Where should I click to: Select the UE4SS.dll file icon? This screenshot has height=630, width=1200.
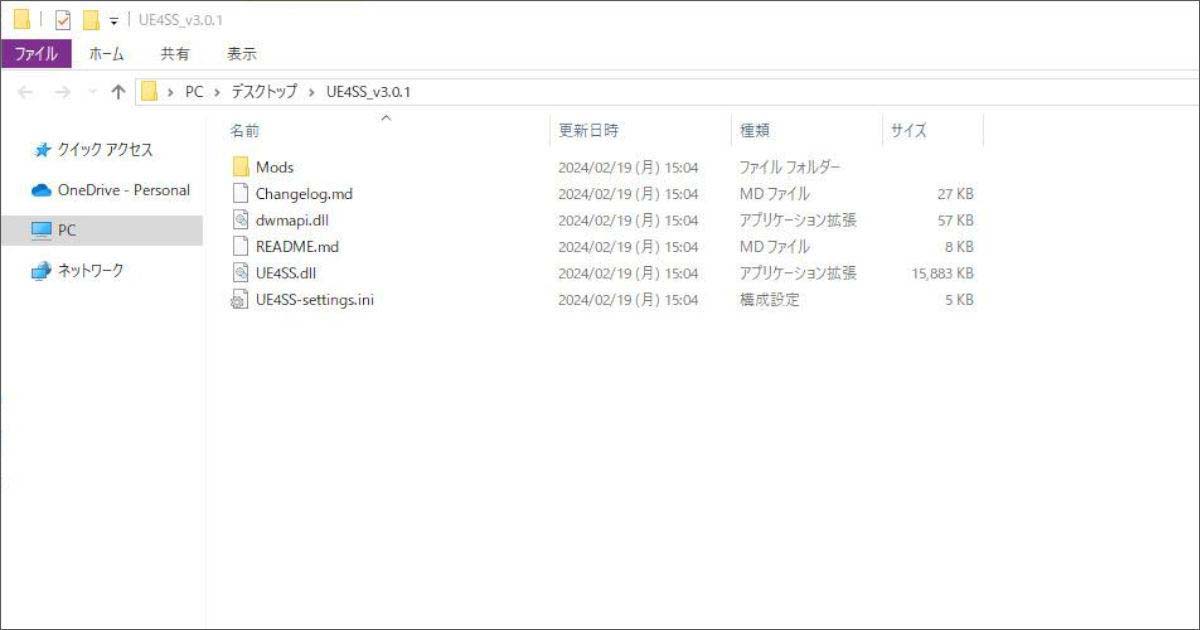(x=240, y=272)
